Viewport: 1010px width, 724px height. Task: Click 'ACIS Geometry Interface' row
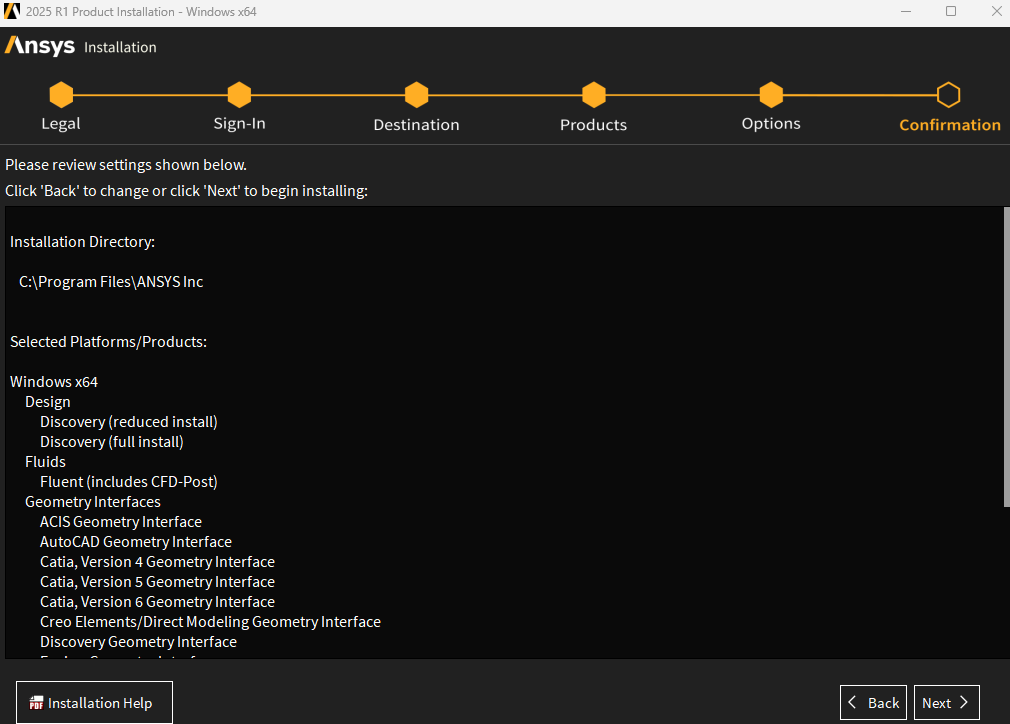pos(121,522)
